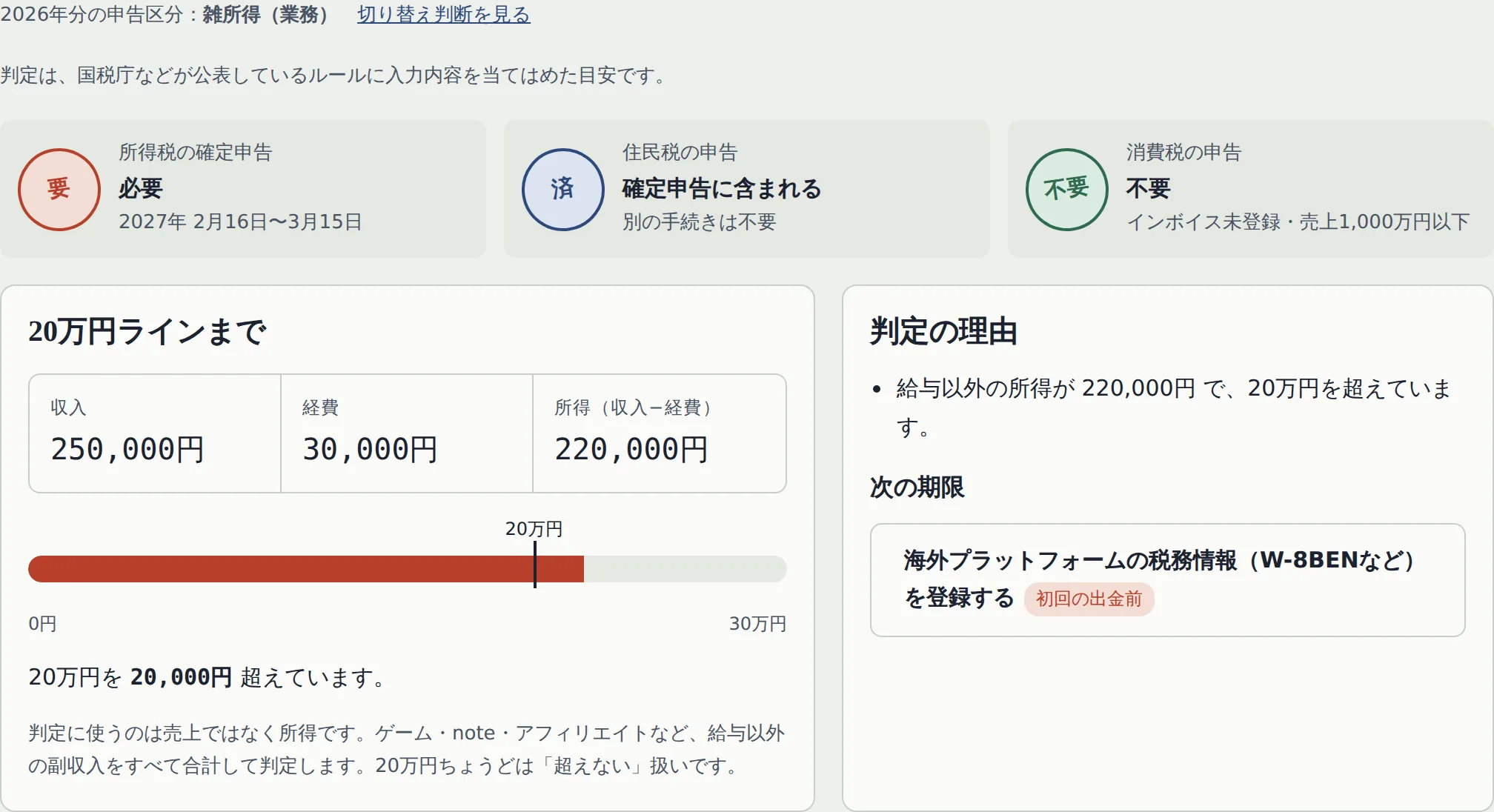Click the 所得 value 220,000円

click(x=631, y=449)
